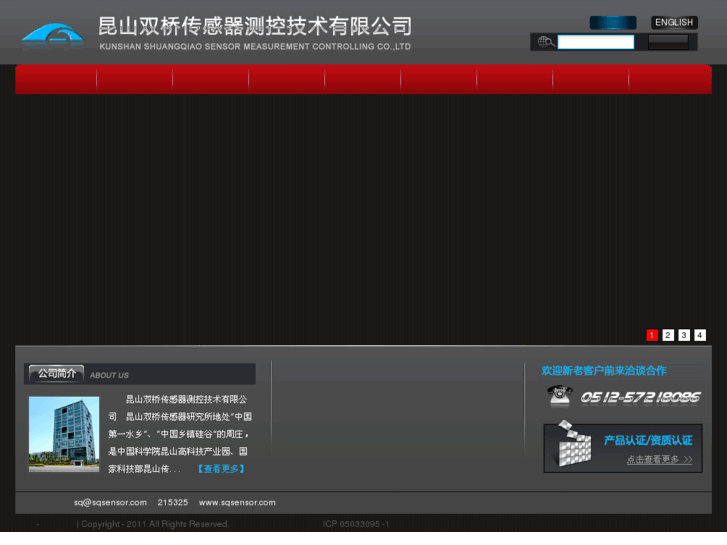
Task: Click the dark search submit button
Action: 668,42
